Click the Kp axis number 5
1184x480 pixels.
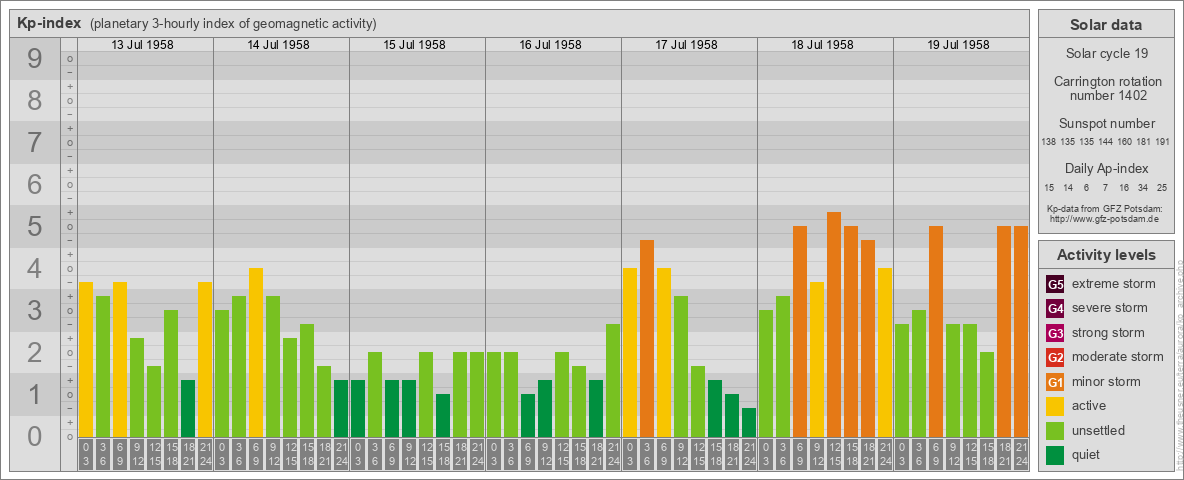[35, 226]
